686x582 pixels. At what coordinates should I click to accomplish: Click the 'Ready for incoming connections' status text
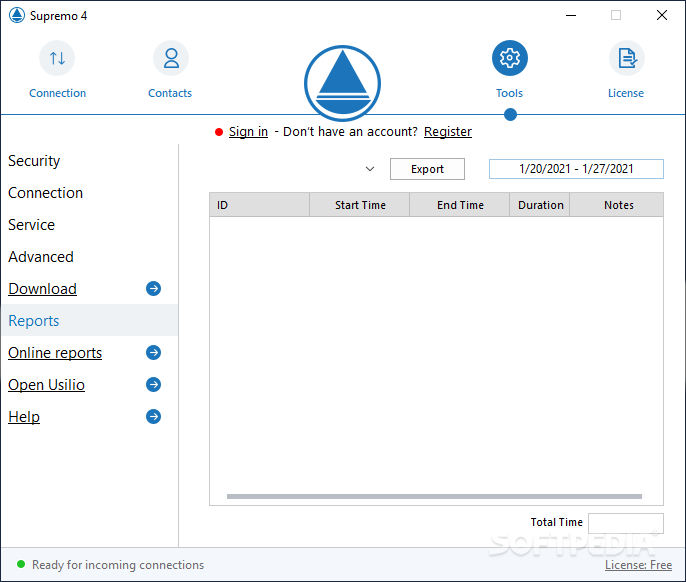[118, 565]
